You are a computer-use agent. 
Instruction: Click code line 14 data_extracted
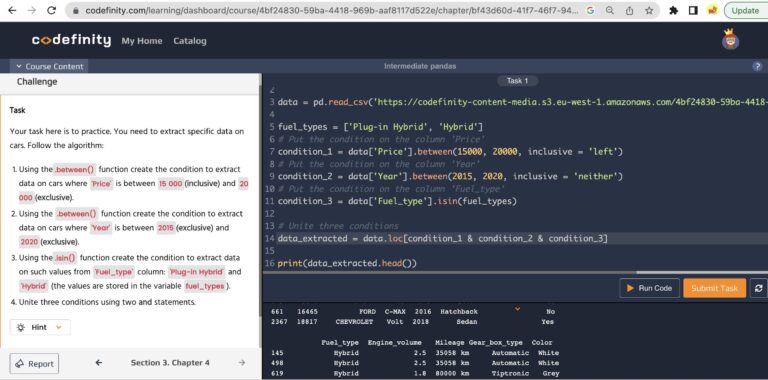tap(442, 238)
